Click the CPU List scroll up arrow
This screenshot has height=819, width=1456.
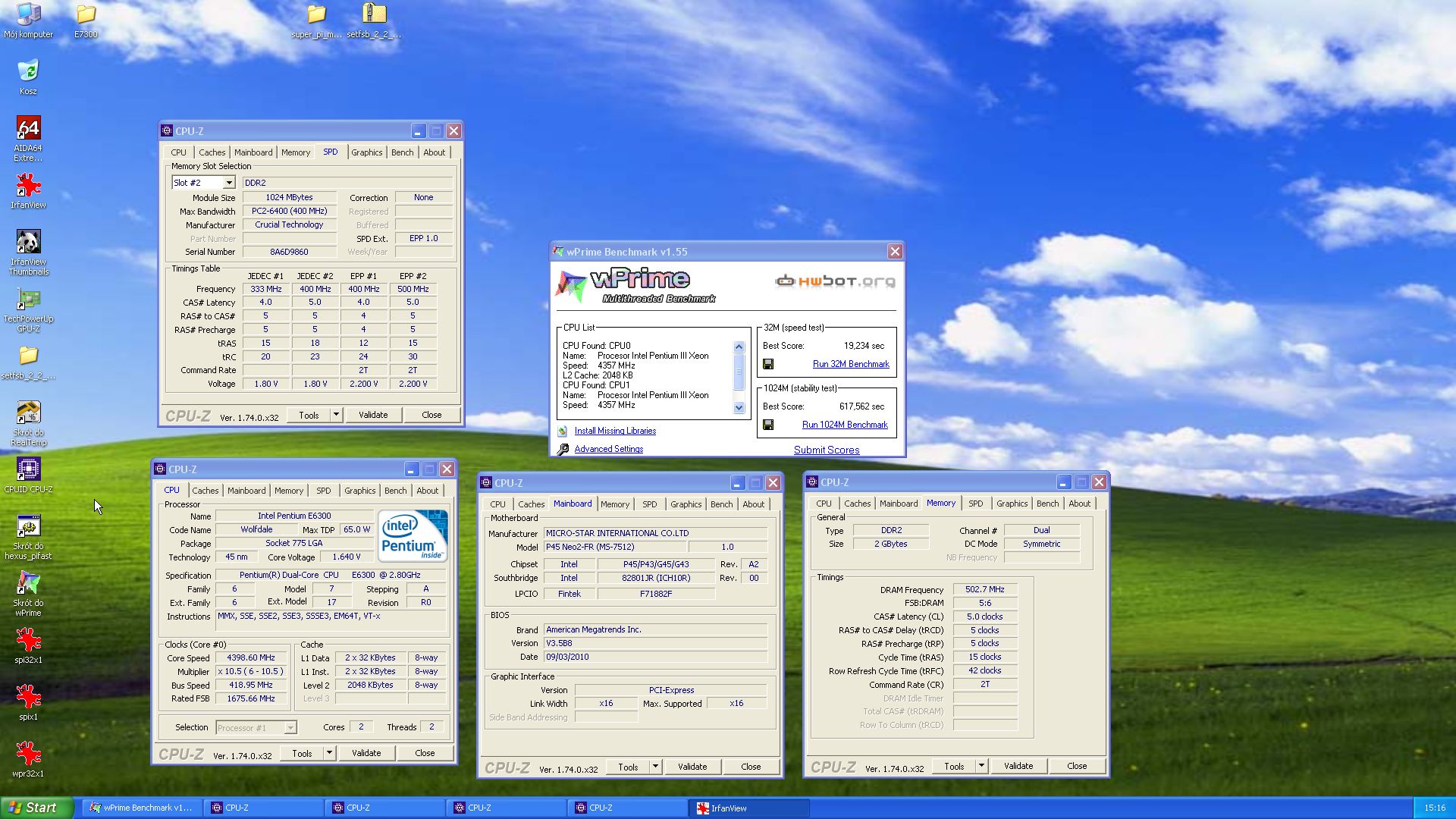(739, 347)
